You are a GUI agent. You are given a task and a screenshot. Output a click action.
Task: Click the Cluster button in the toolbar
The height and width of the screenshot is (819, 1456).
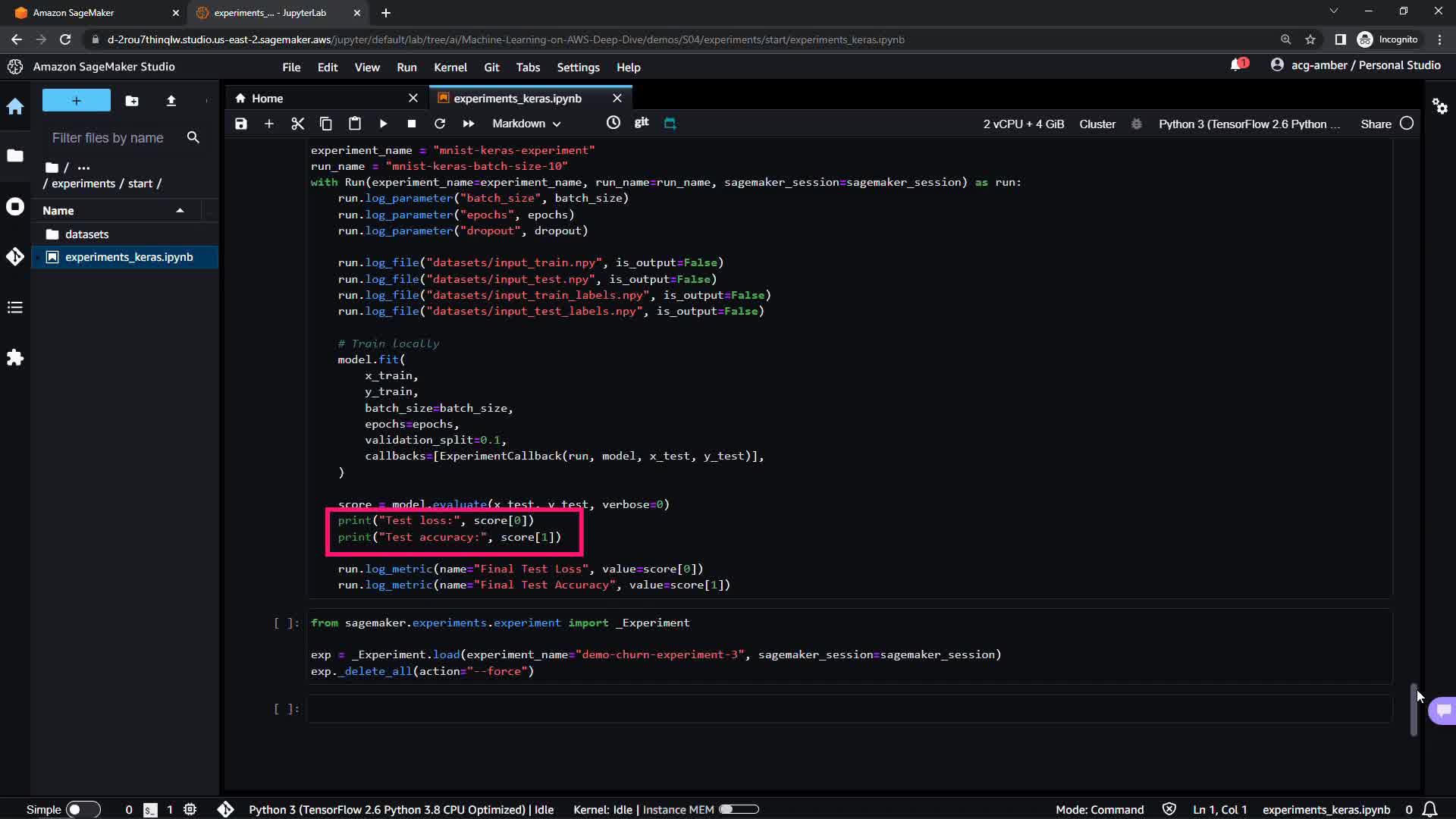tap(1097, 124)
